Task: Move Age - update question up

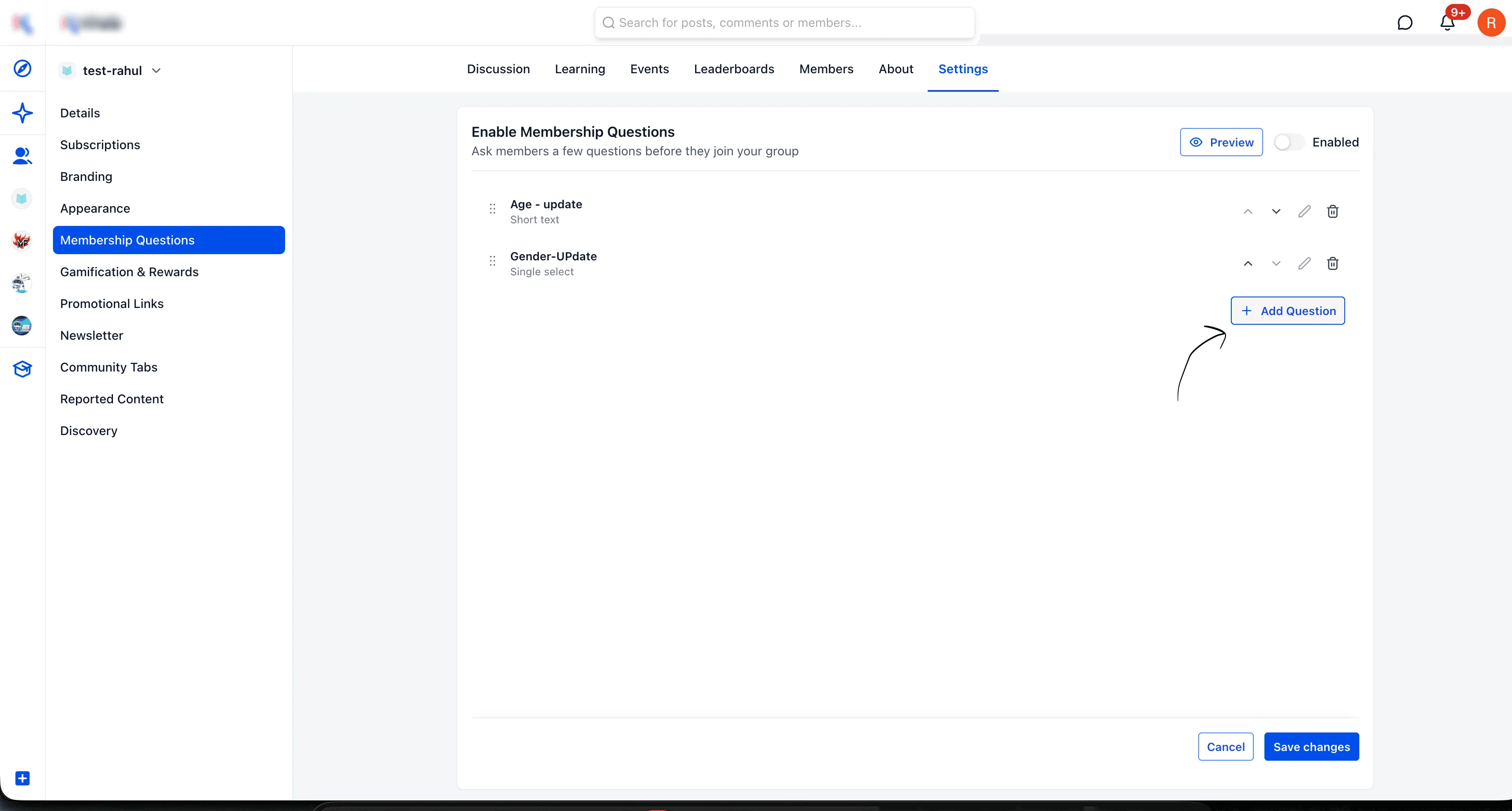Action: point(1248,211)
